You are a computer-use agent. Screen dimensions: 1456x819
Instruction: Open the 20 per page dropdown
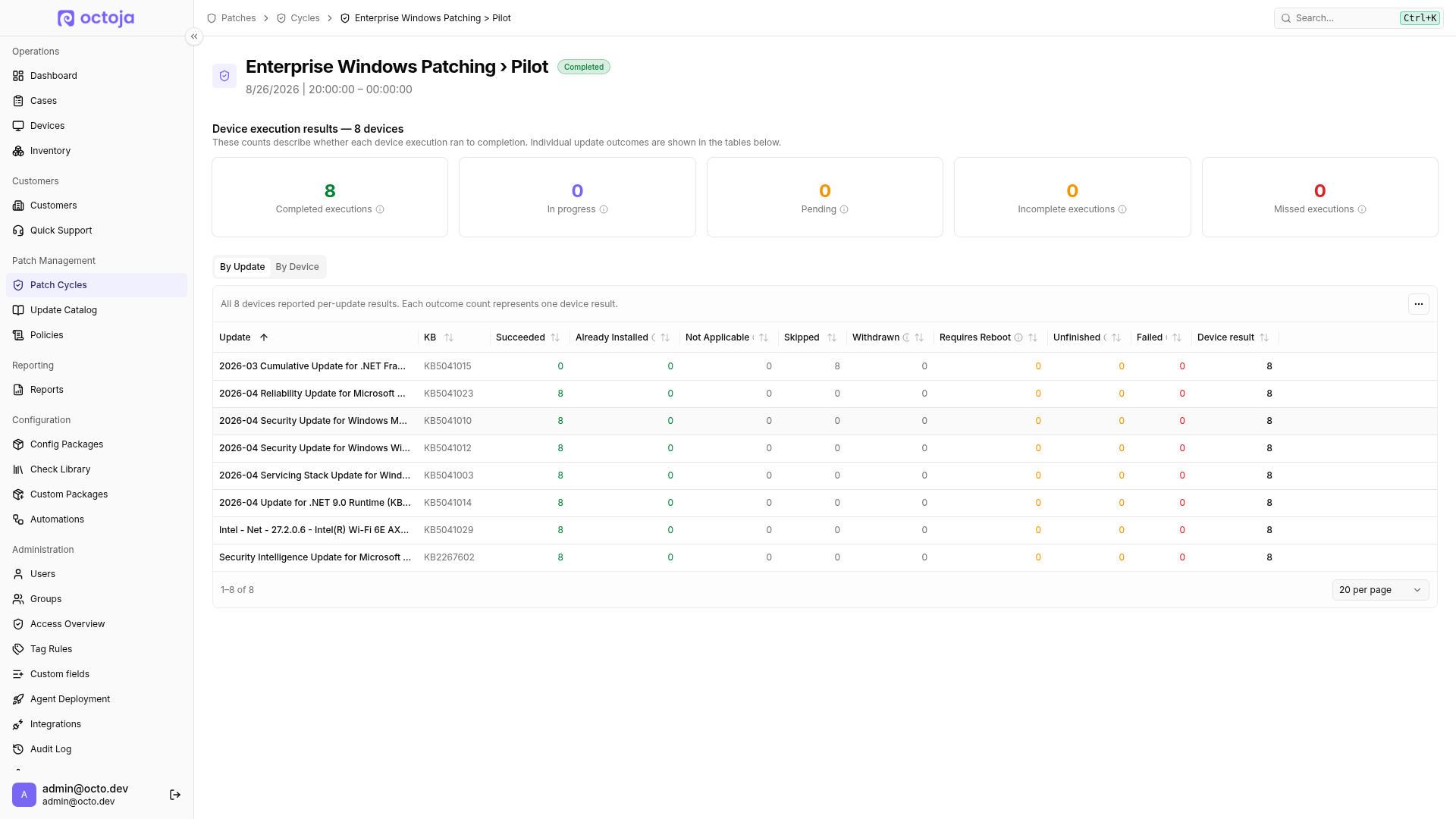point(1380,590)
